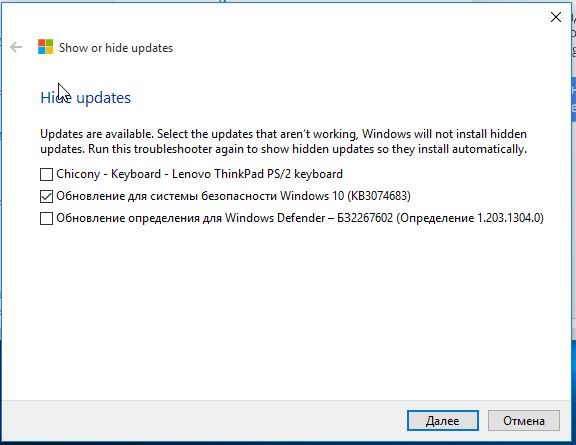This screenshot has height=445, width=576.
Task: Select the Lenovo ThinkPad PS/2 keyboard label
Action: pos(258,174)
